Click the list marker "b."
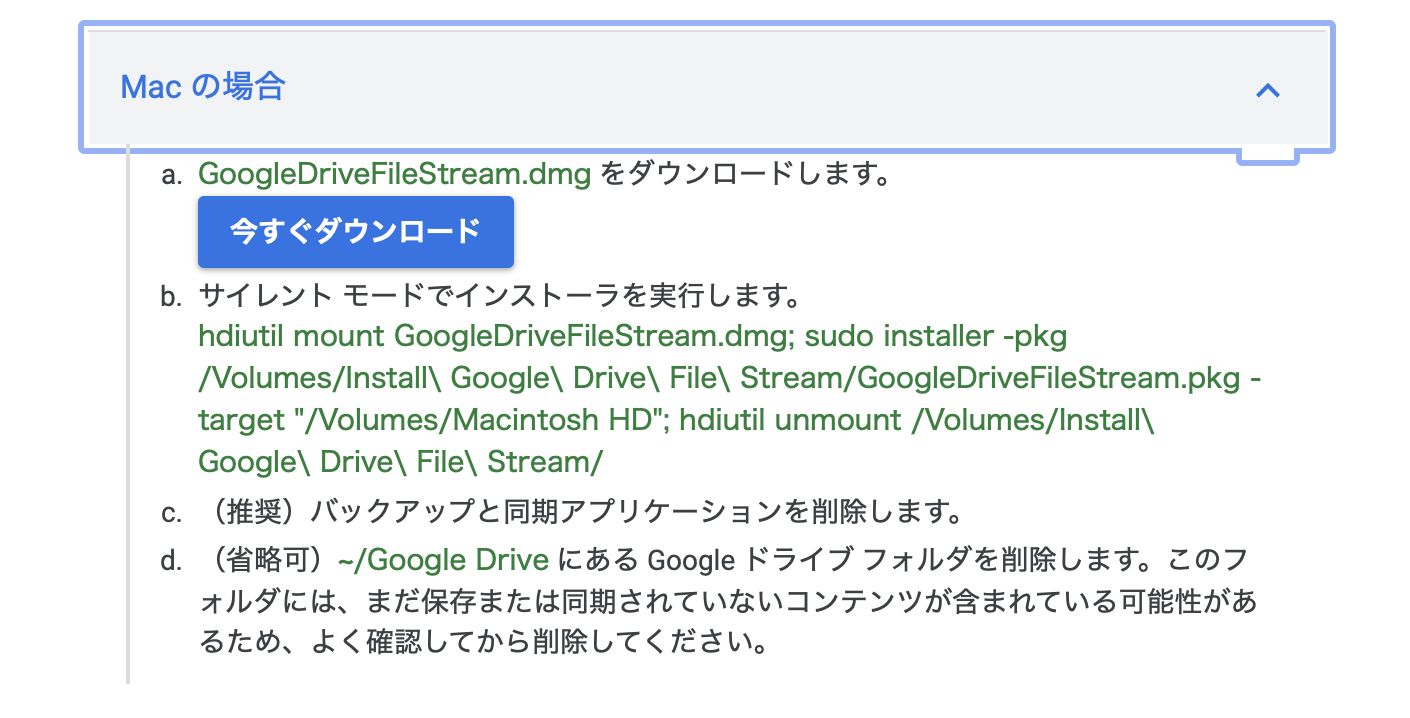1410x718 pixels. click(x=172, y=297)
